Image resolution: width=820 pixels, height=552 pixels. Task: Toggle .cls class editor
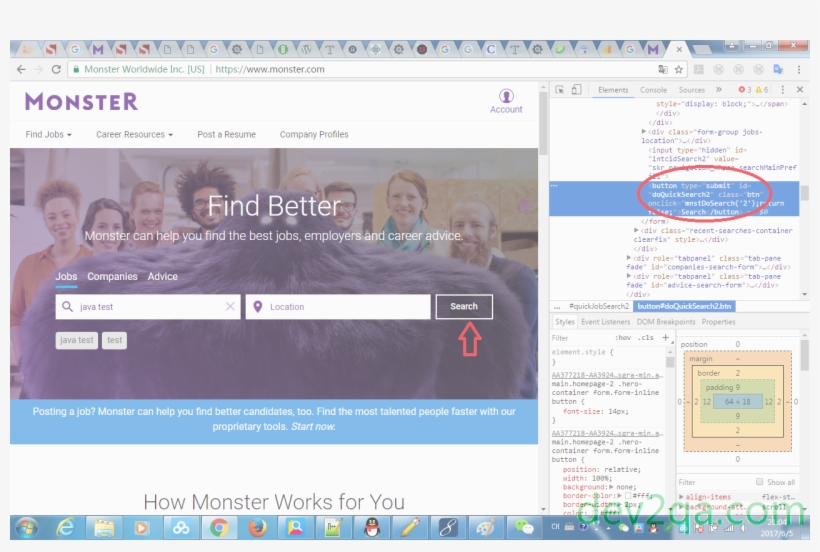646,338
